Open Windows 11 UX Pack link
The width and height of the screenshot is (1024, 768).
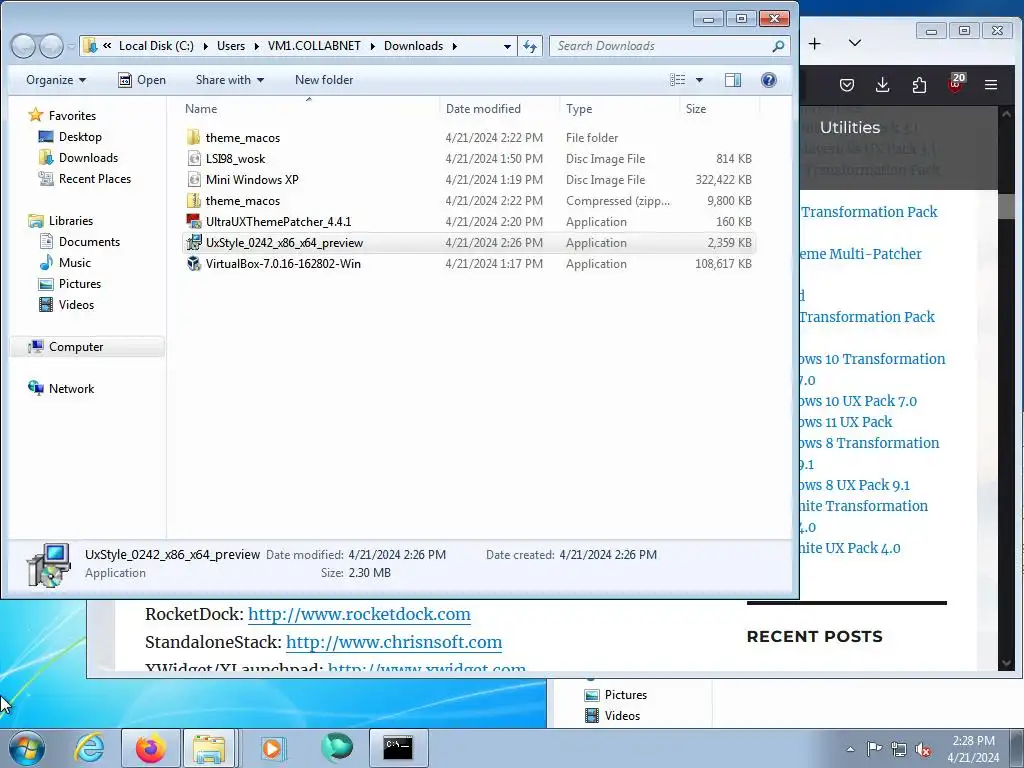[846, 422]
